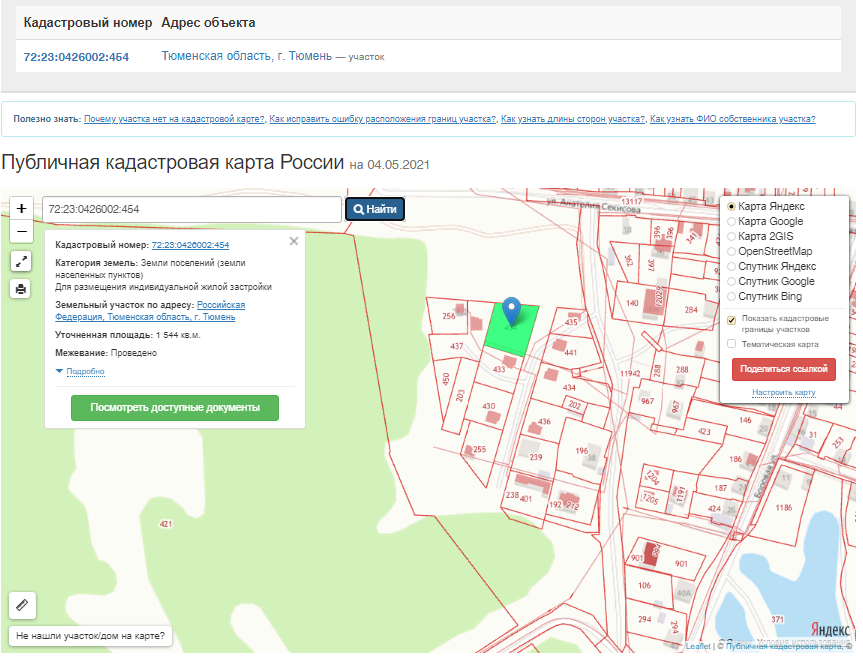Open Как узнать длины сторон участка link

pyautogui.click(x=573, y=119)
